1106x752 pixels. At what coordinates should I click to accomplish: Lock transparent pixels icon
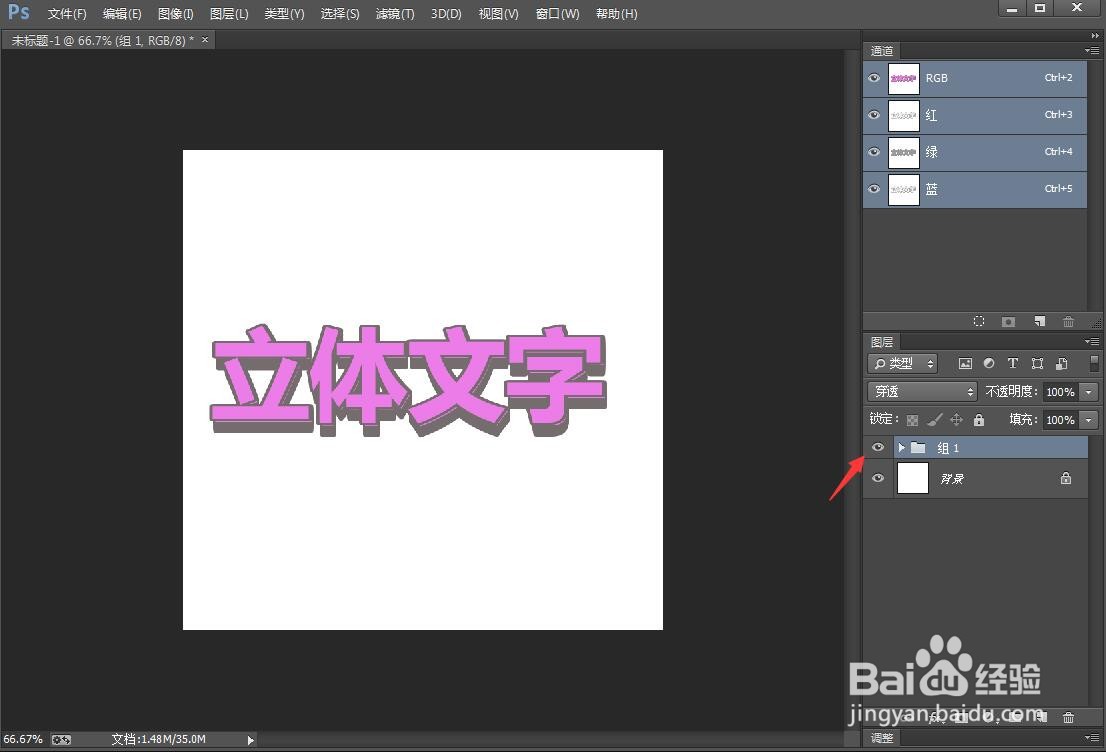click(x=912, y=420)
